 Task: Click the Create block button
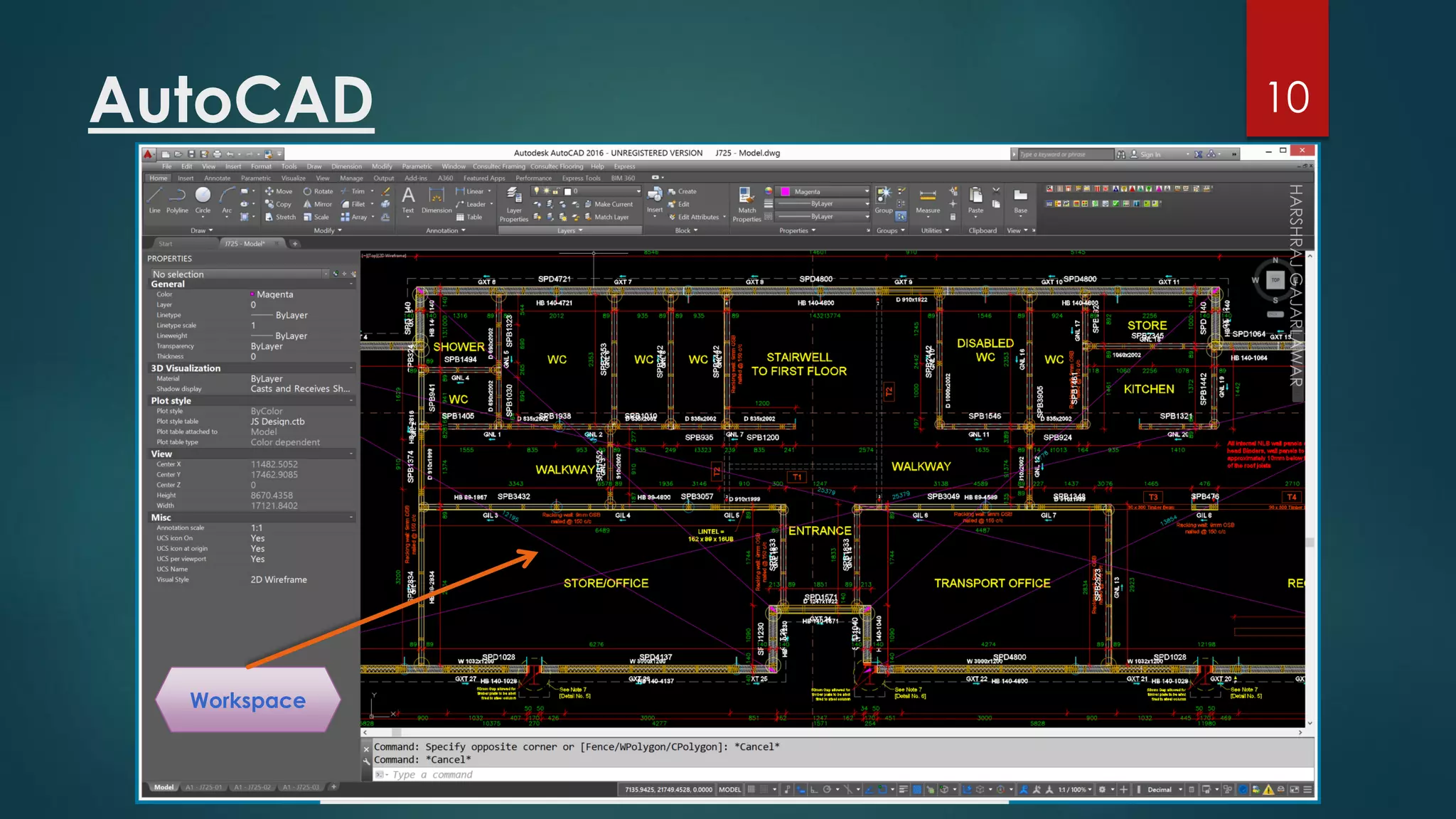click(x=682, y=191)
